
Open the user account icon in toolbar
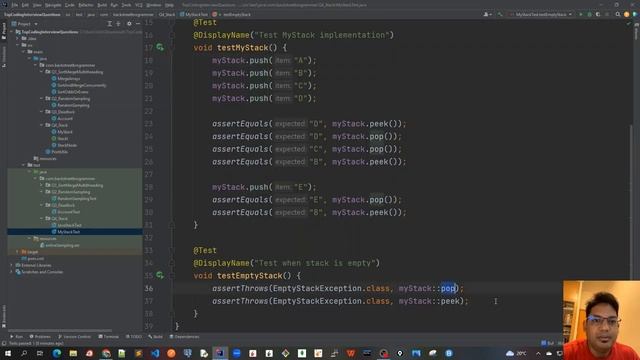[487, 14]
